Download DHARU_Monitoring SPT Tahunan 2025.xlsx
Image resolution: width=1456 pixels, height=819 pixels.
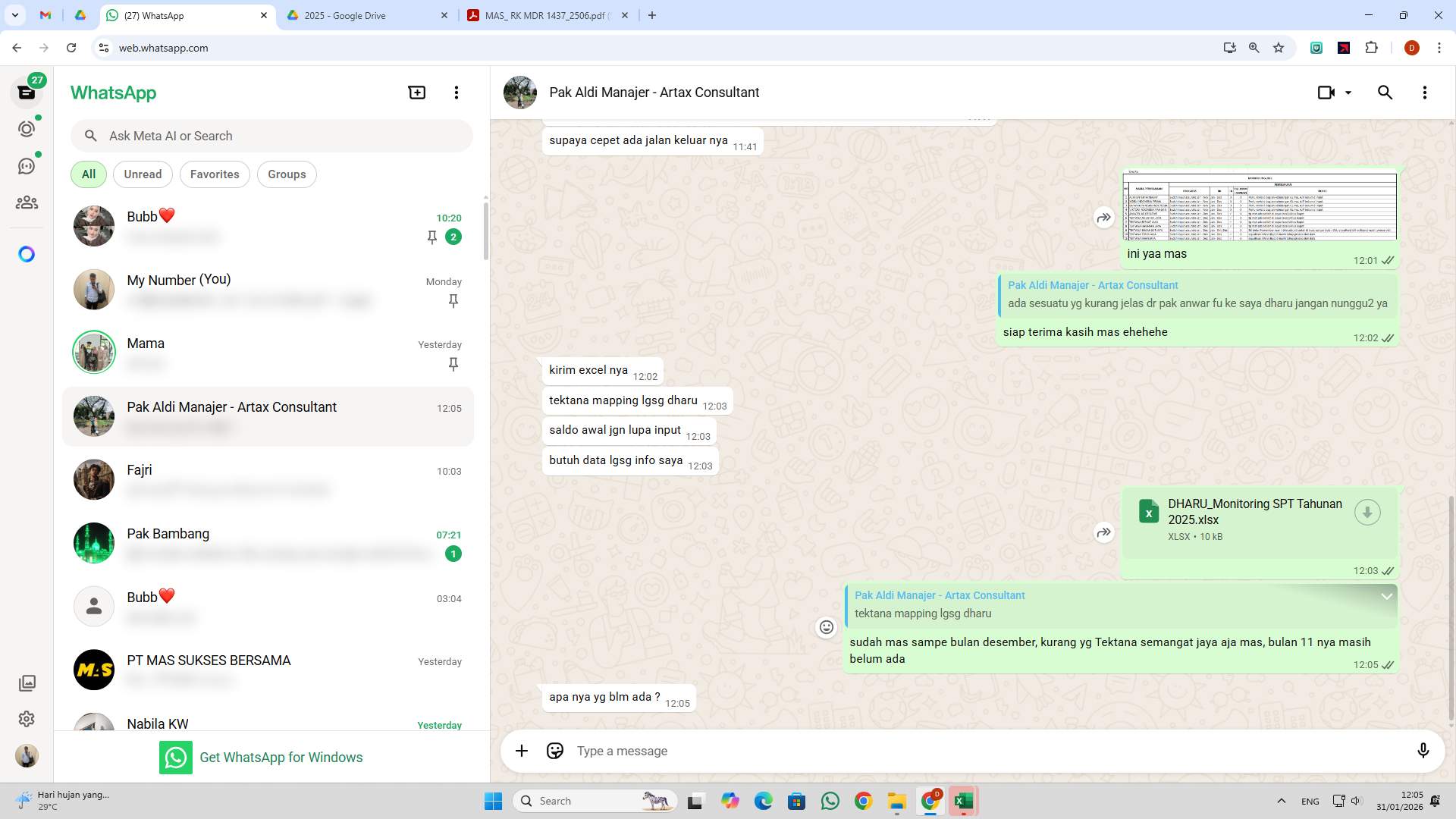click(x=1367, y=512)
